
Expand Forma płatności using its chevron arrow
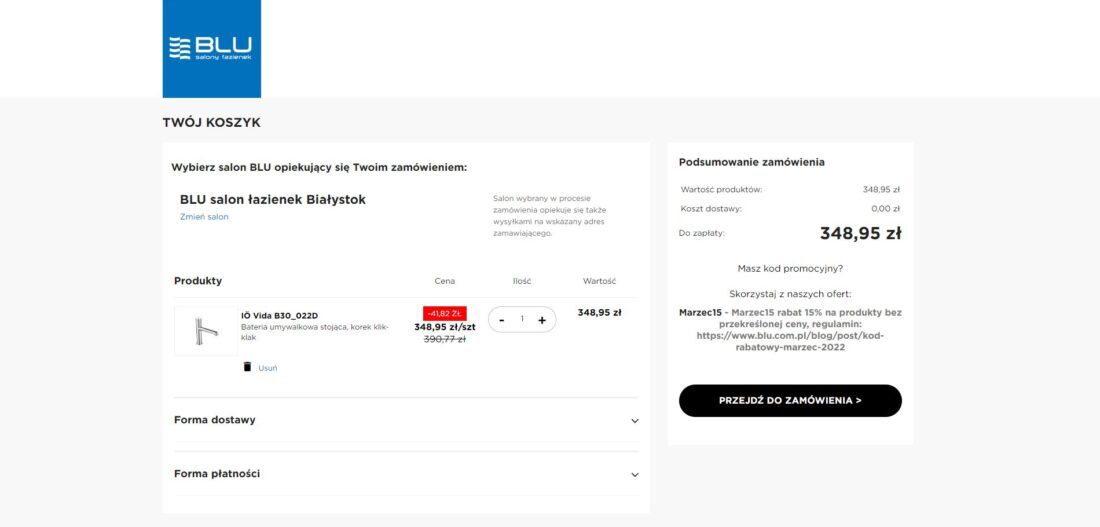[x=635, y=475]
